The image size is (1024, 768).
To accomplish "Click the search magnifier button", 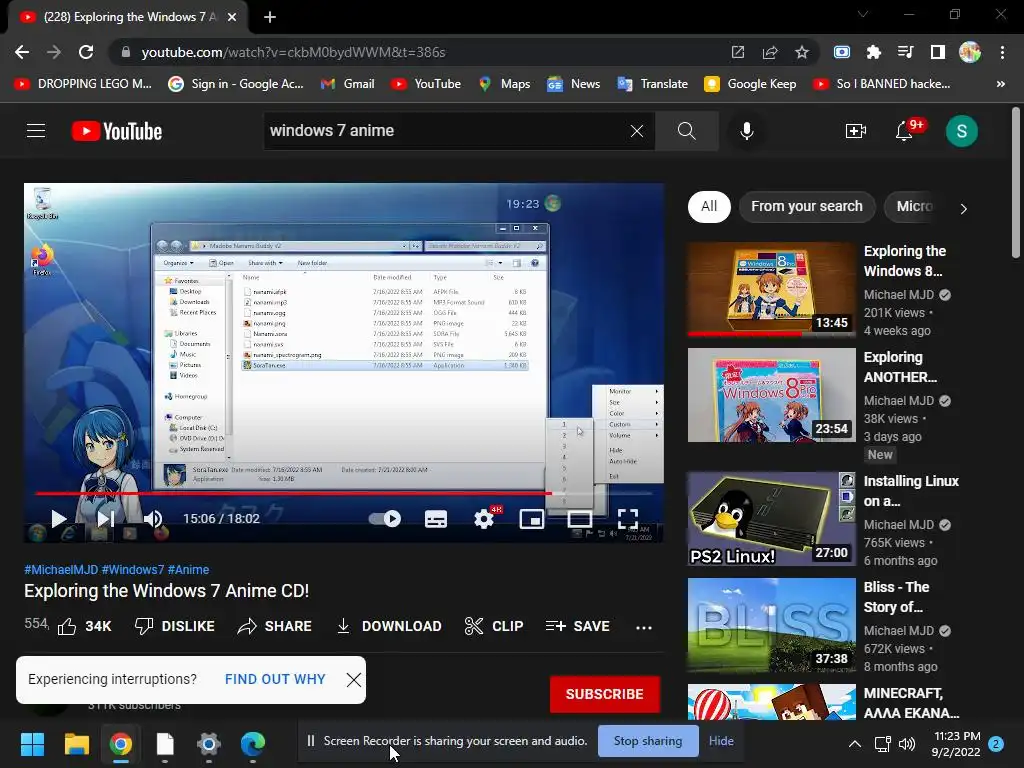I will (686, 131).
